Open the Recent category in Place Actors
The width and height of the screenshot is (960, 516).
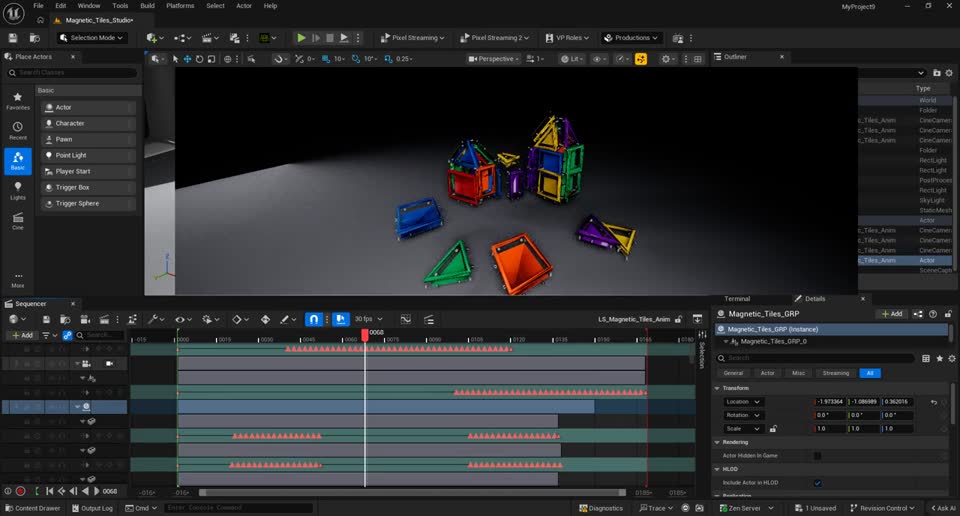coord(18,130)
